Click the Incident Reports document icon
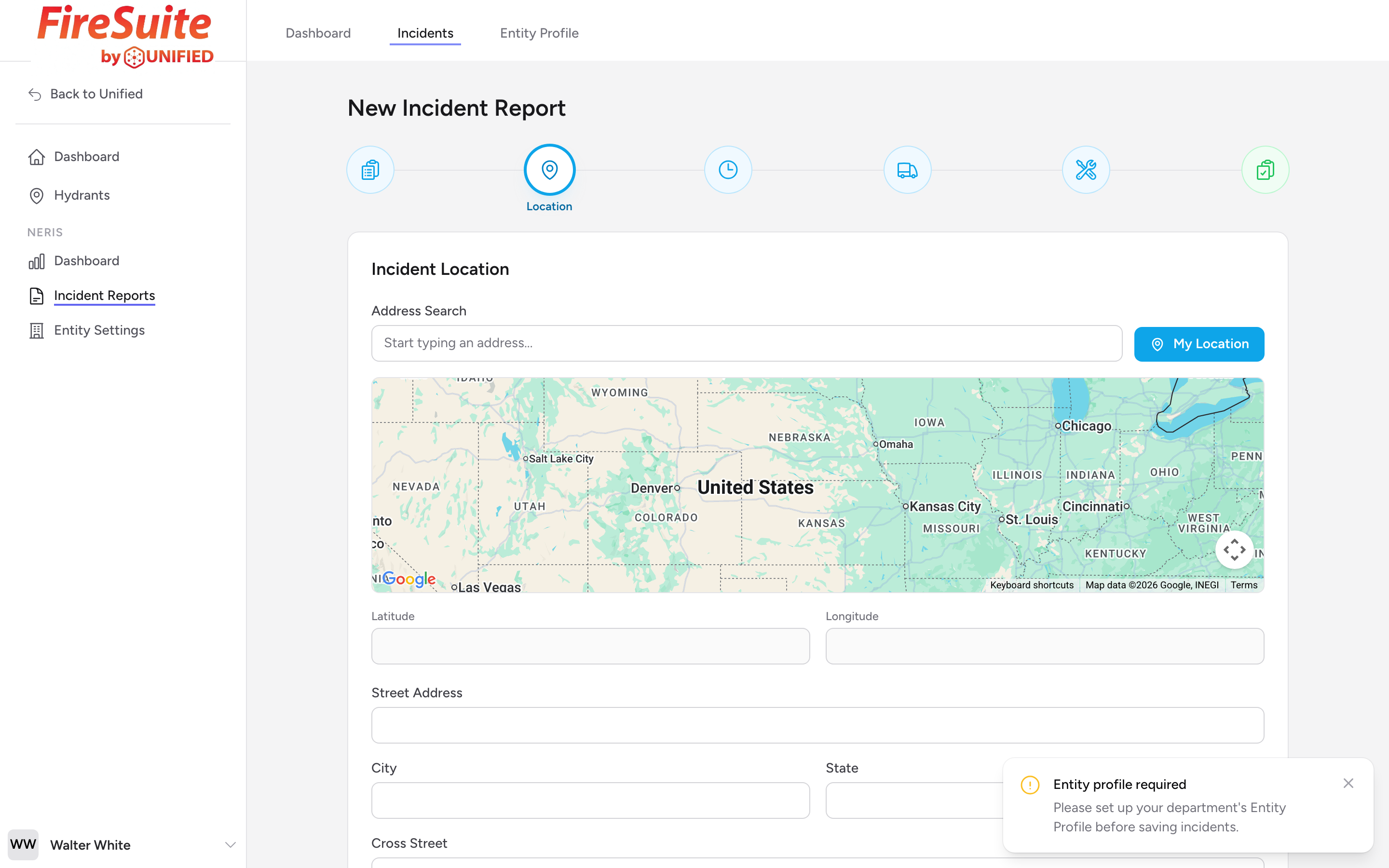The height and width of the screenshot is (868, 1389). pyautogui.click(x=36, y=296)
